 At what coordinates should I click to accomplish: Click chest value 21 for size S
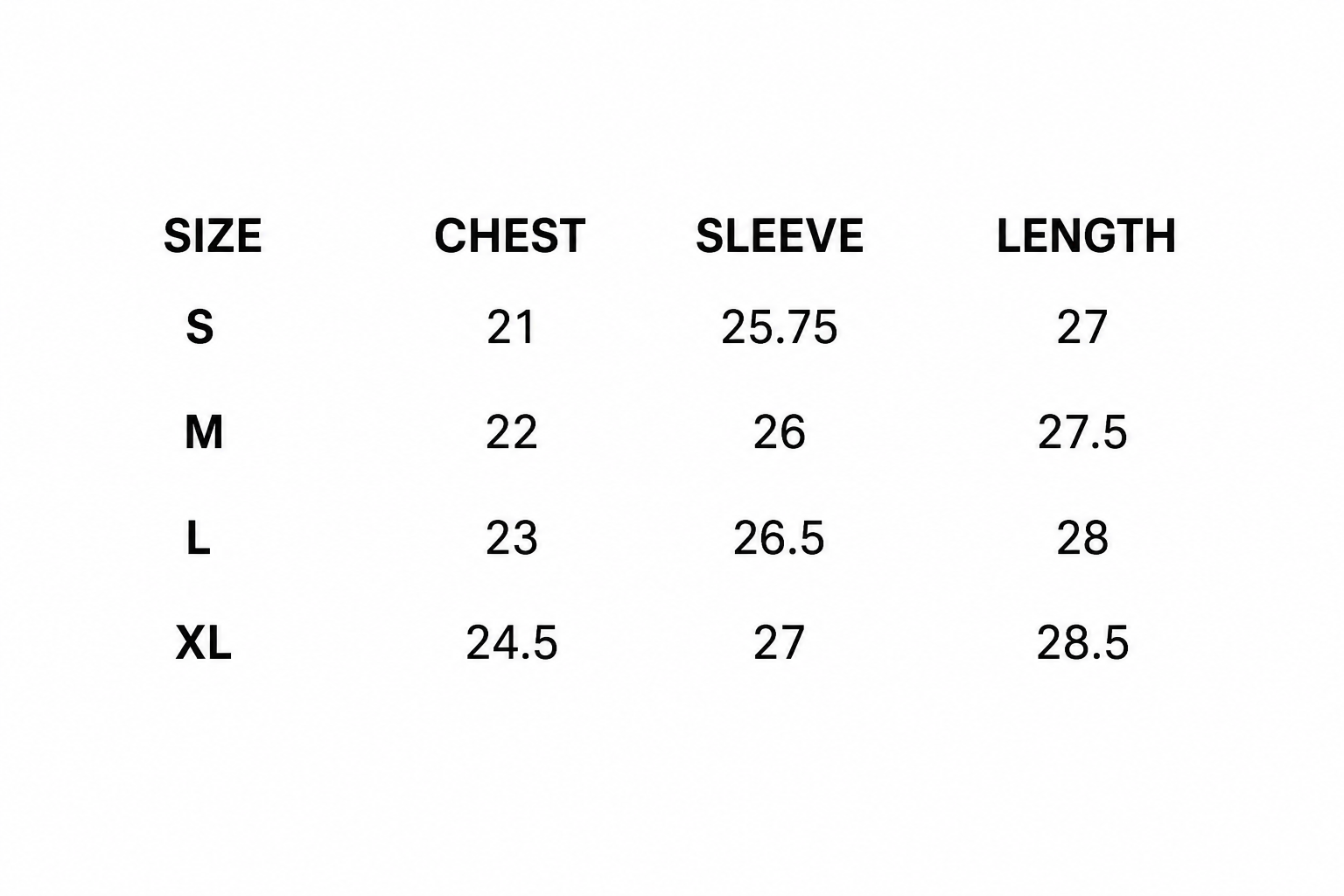pyautogui.click(x=510, y=327)
